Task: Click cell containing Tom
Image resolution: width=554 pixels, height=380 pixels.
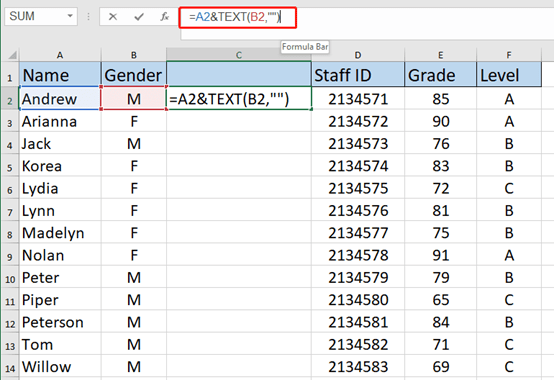Action: tap(60, 344)
